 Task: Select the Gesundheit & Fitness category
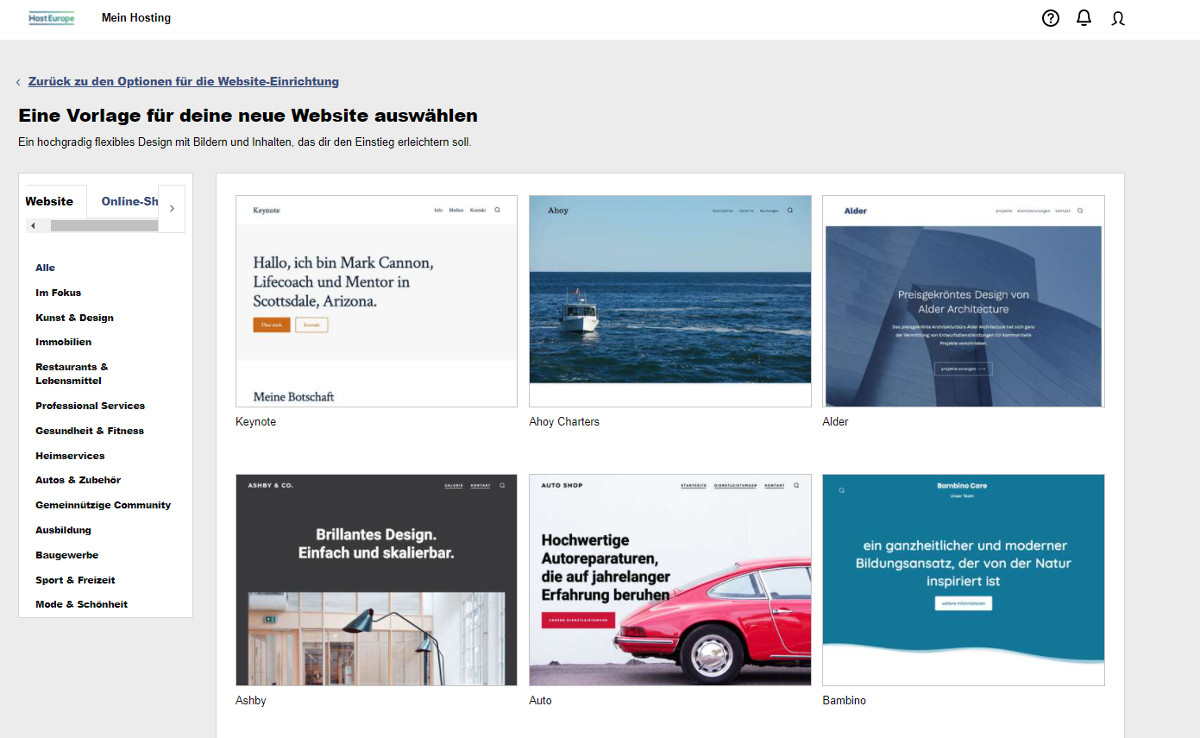(x=90, y=431)
